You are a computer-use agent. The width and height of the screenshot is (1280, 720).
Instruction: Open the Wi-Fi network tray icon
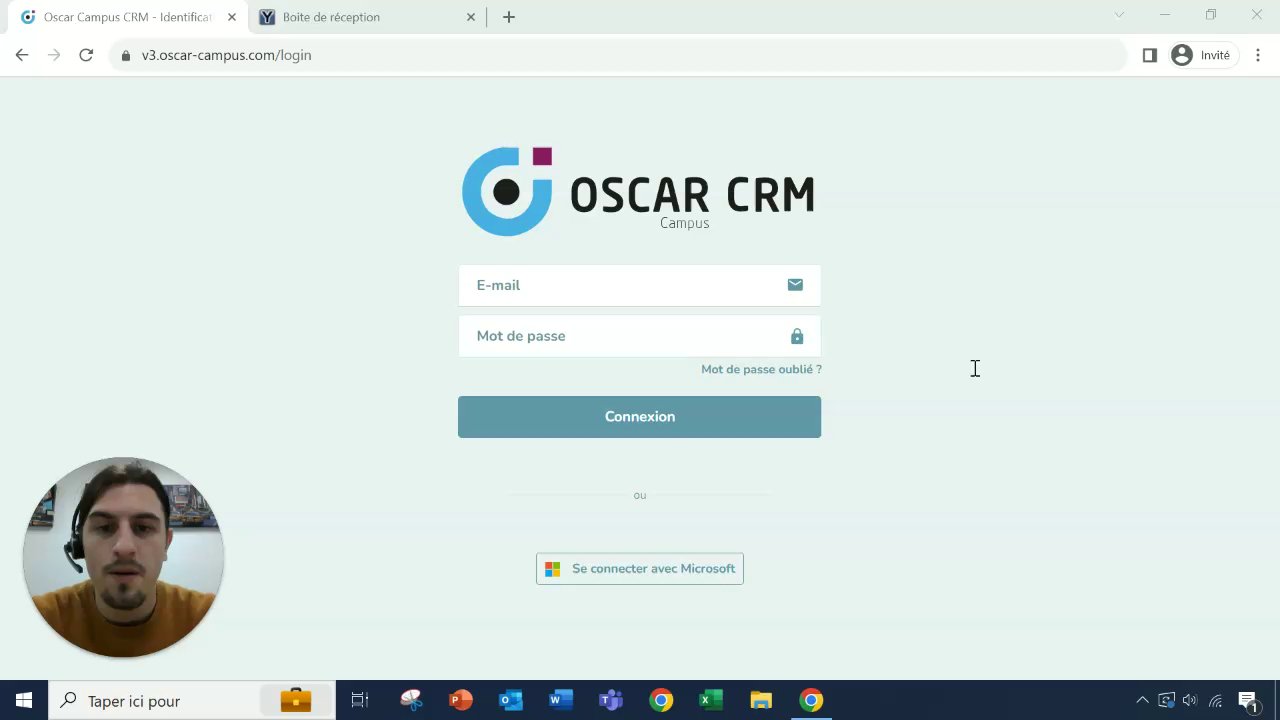point(1216,701)
